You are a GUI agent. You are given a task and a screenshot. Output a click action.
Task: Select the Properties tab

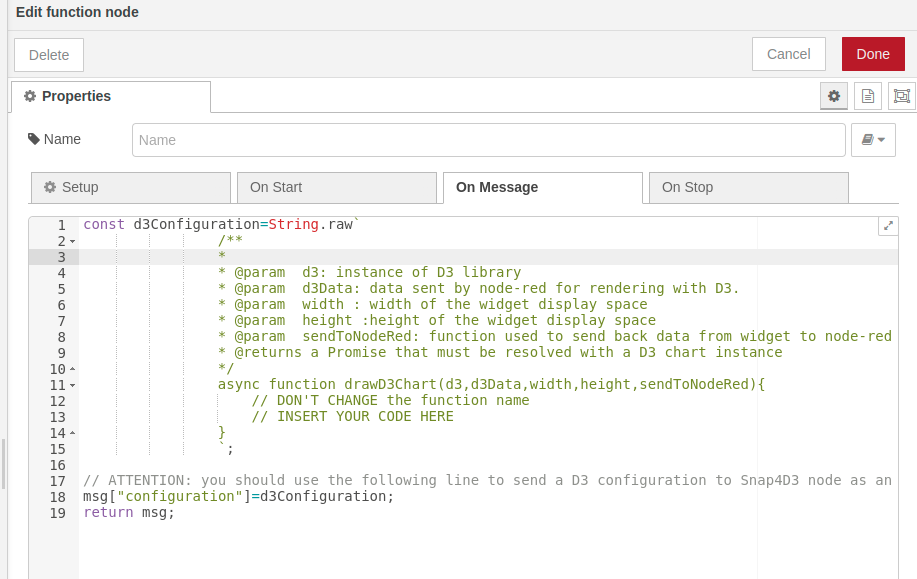click(x=110, y=97)
